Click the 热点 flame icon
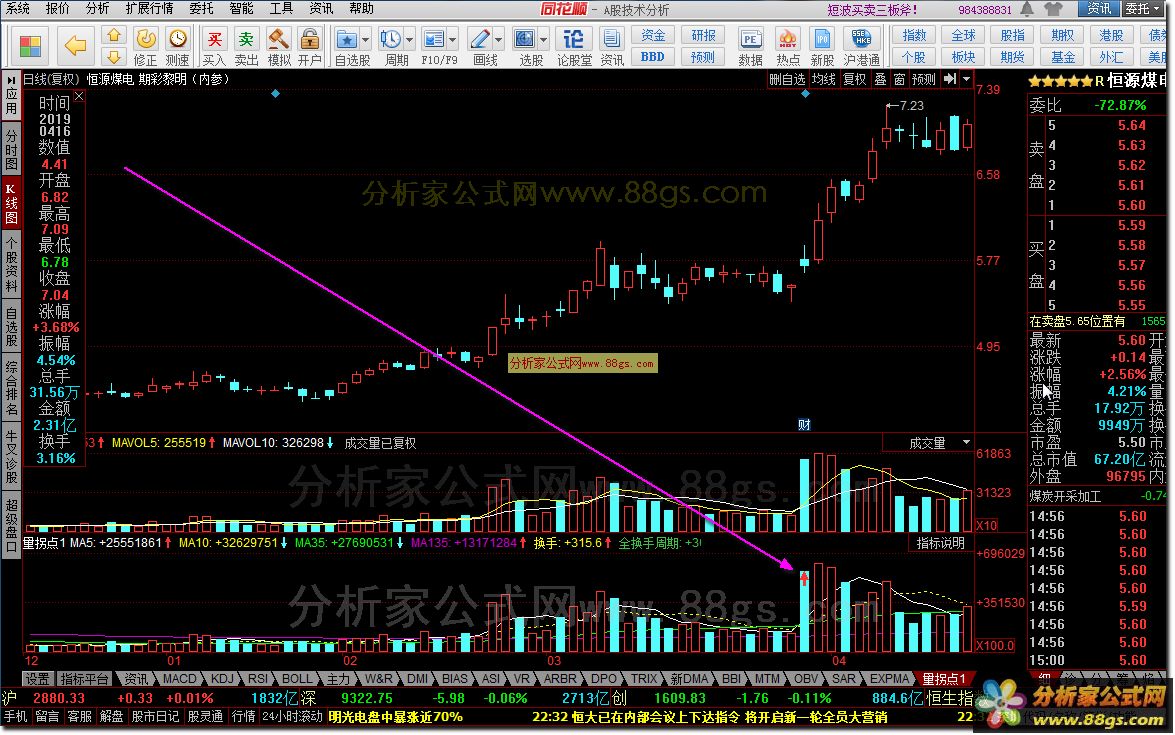 pyautogui.click(x=788, y=39)
